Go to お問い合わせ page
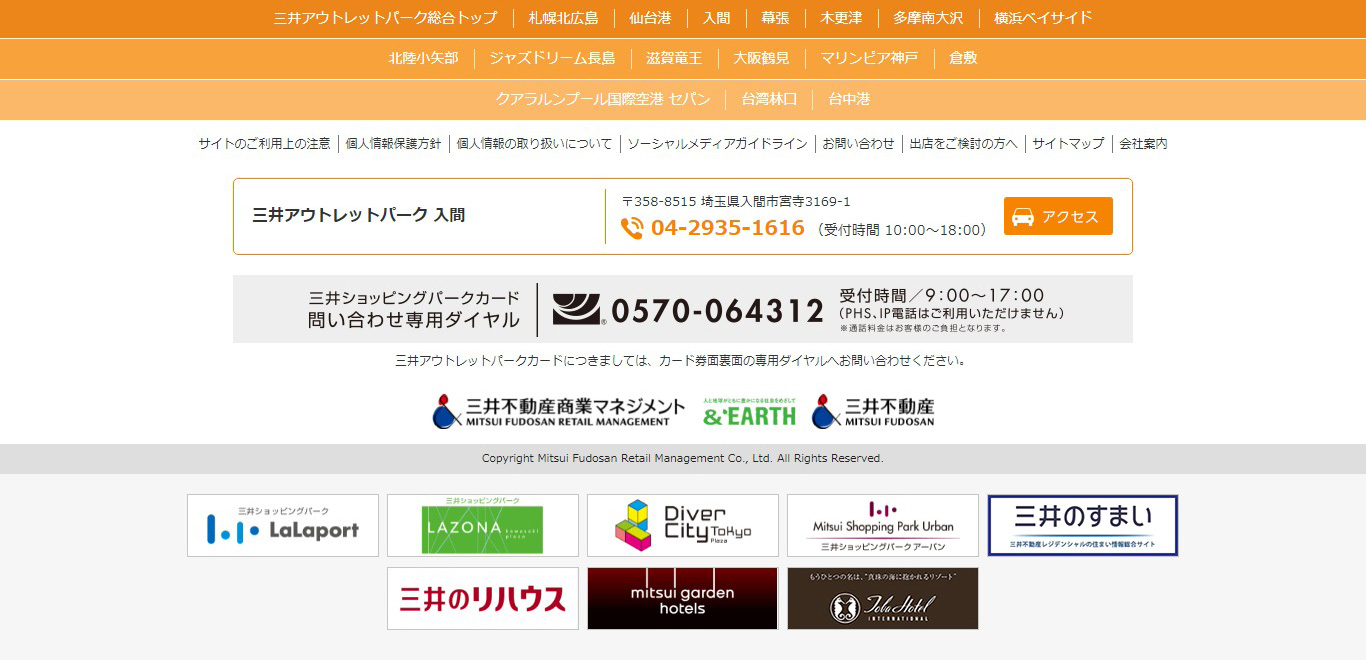The width and height of the screenshot is (1366, 660). coord(858,144)
